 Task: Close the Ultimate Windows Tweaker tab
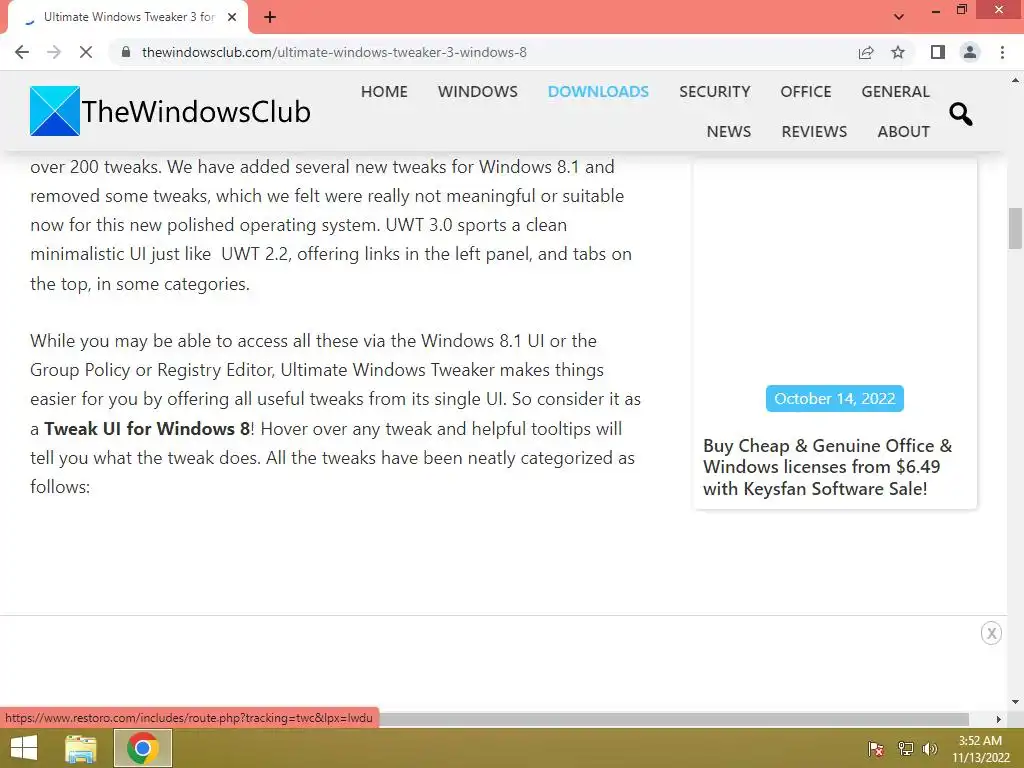(x=232, y=17)
